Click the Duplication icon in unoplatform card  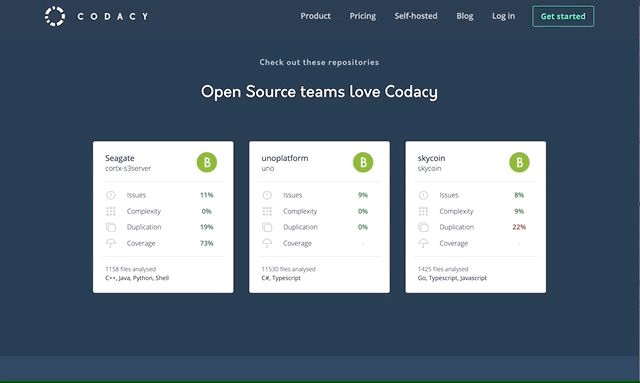pyautogui.click(x=267, y=227)
